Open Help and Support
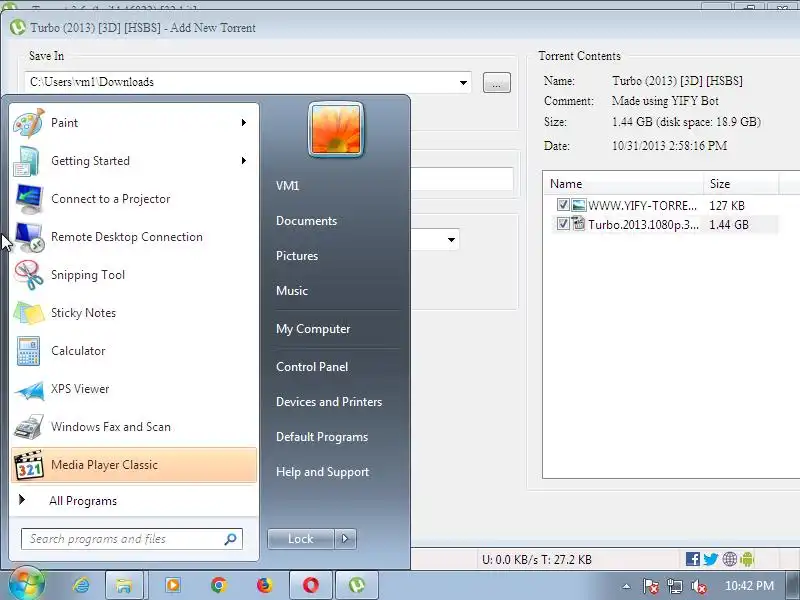The width and height of the screenshot is (800, 600). [x=322, y=472]
